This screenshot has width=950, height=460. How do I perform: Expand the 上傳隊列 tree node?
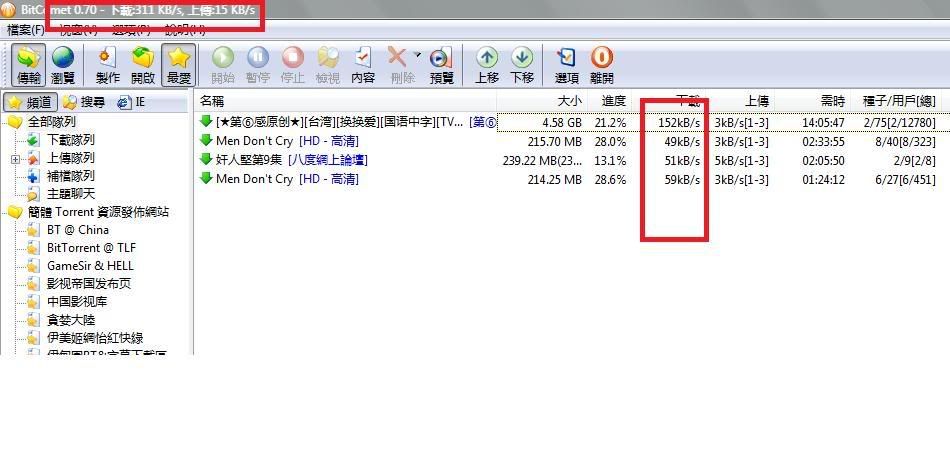(x=15, y=159)
